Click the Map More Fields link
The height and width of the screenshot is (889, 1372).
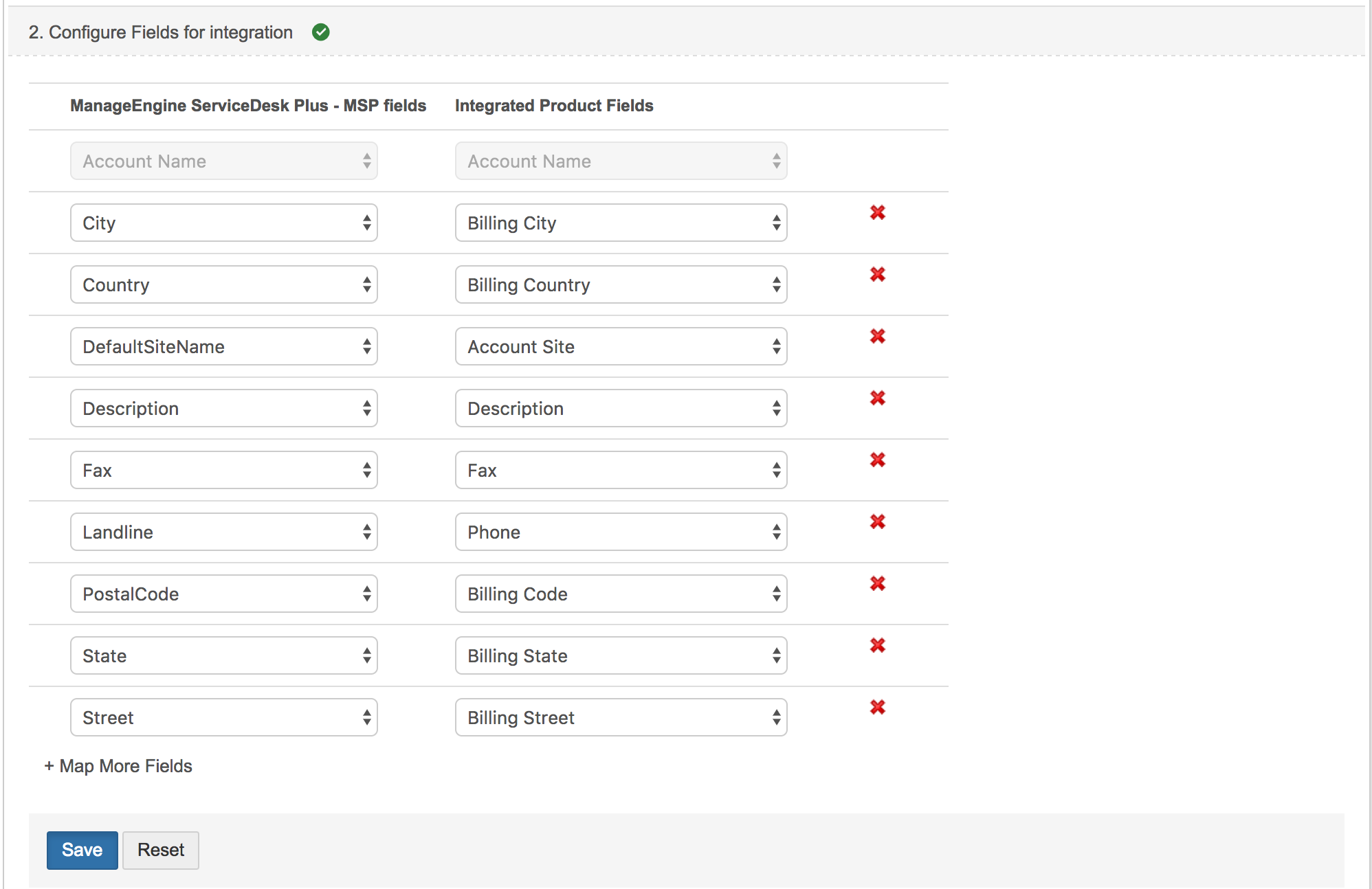(118, 766)
